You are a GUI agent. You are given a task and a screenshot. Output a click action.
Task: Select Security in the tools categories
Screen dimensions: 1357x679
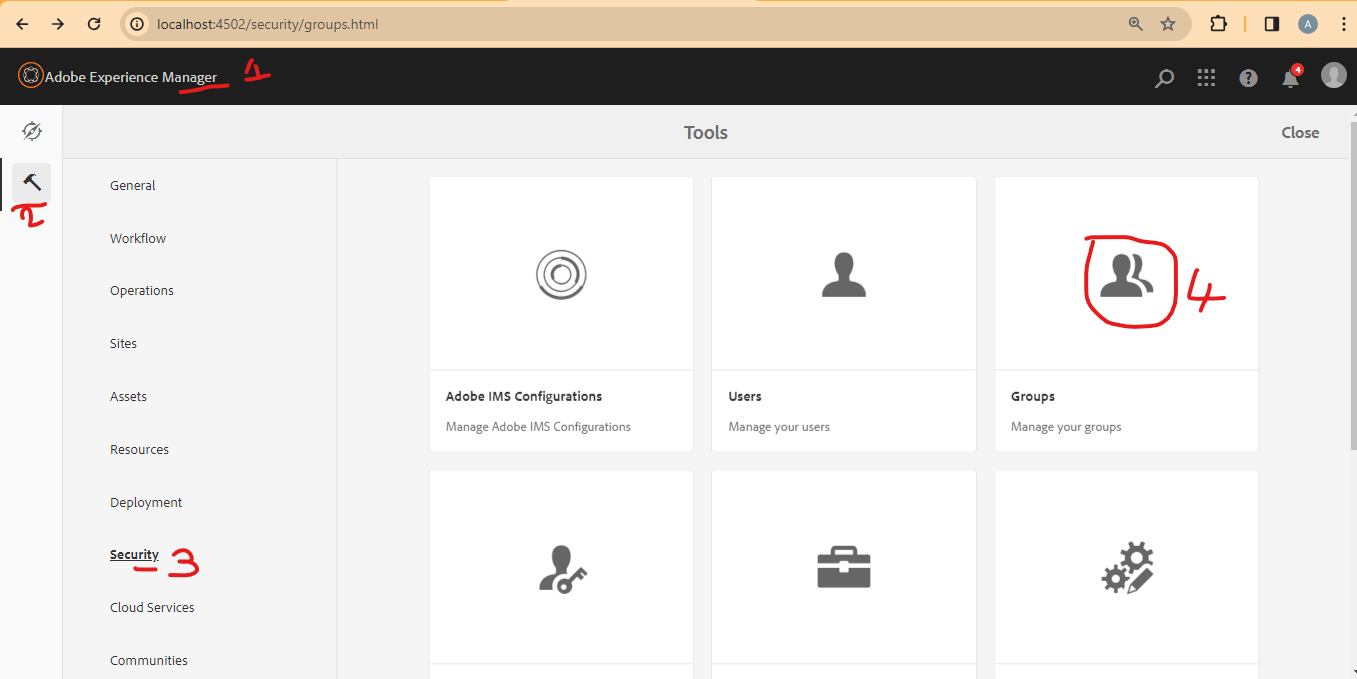click(133, 554)
